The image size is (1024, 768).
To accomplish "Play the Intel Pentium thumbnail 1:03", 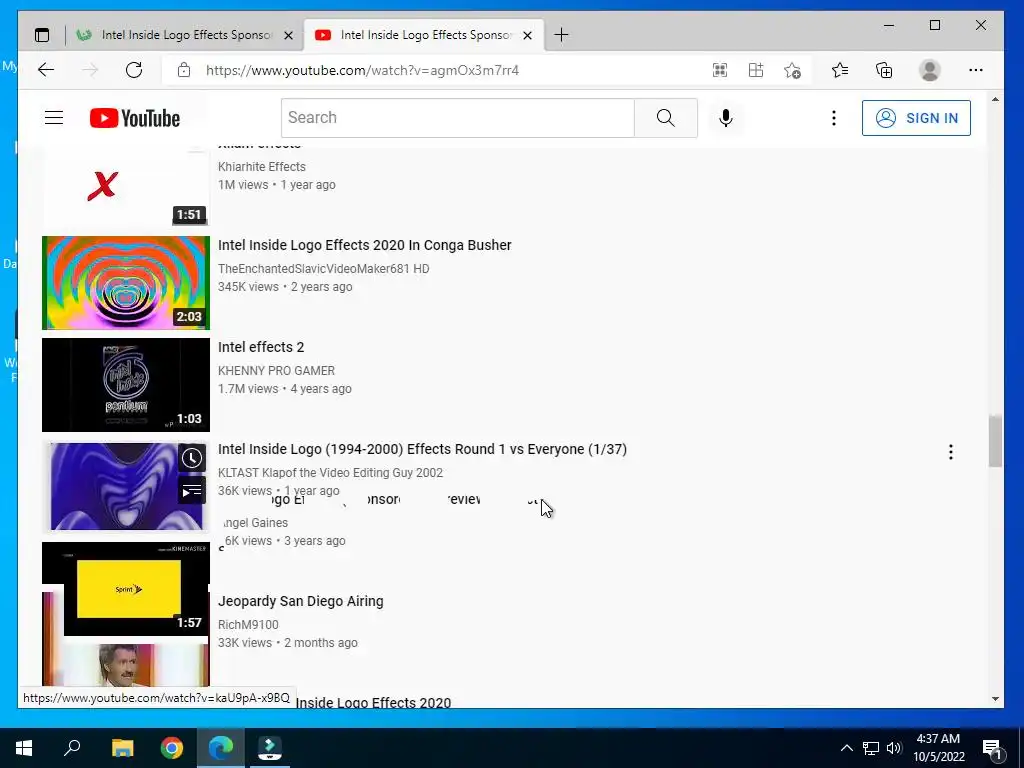I will click(x=126, y=385).
